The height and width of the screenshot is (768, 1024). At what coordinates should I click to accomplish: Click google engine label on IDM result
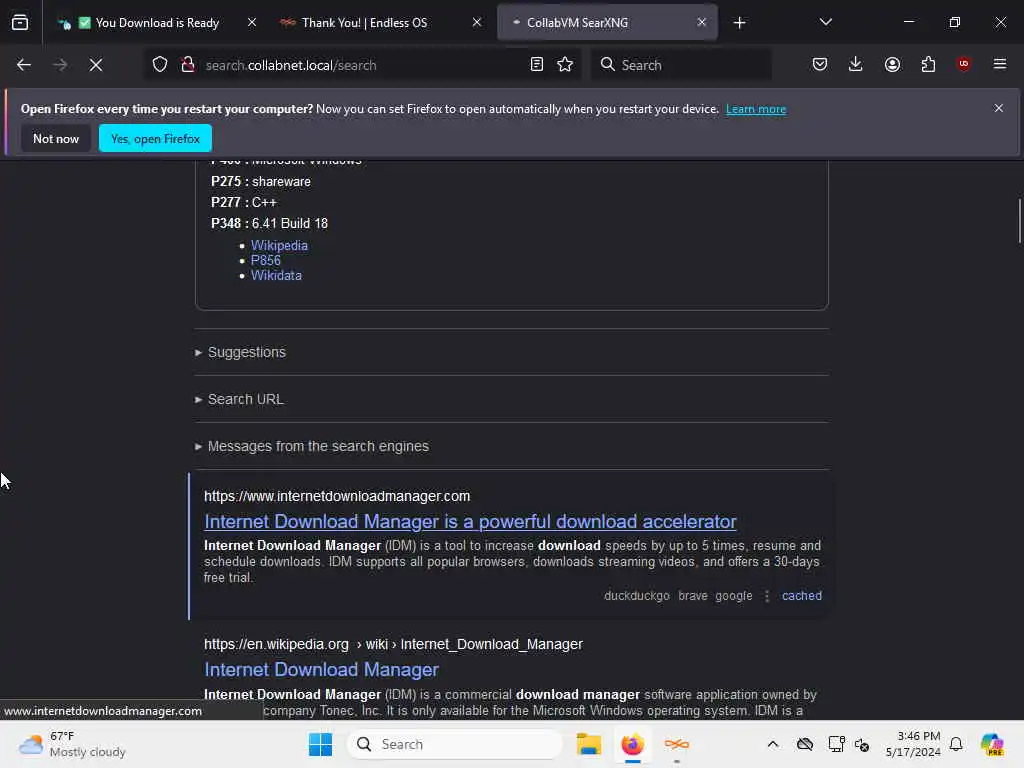733,596
